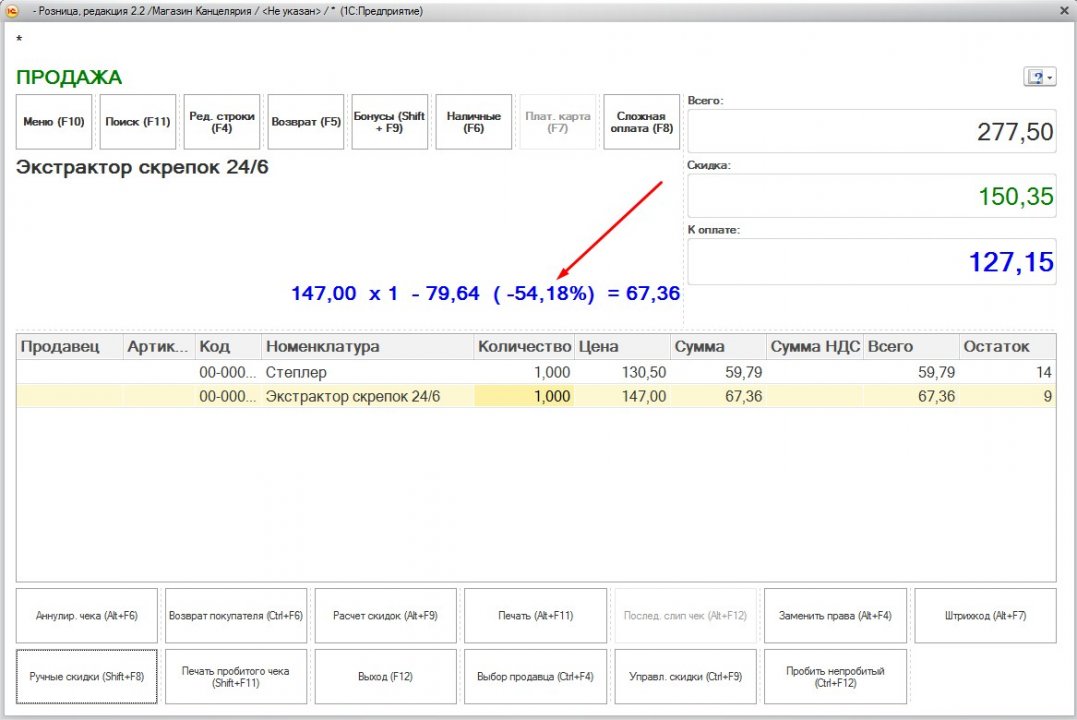Click the Всего column header in table
Image resolution: width=1077 pixels, height=720 pixels.
[x=911, y=347]
